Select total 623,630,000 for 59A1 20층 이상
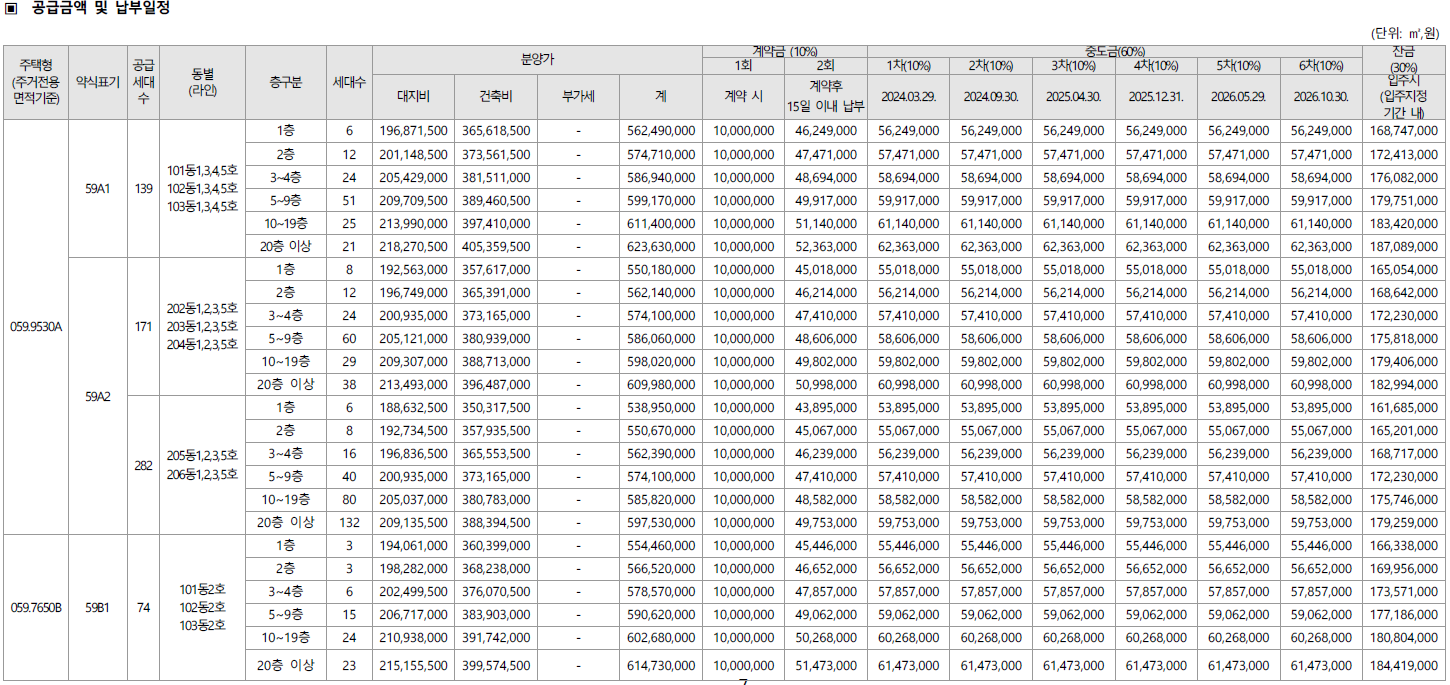The image size is (1450, 685). click(661, 246)
